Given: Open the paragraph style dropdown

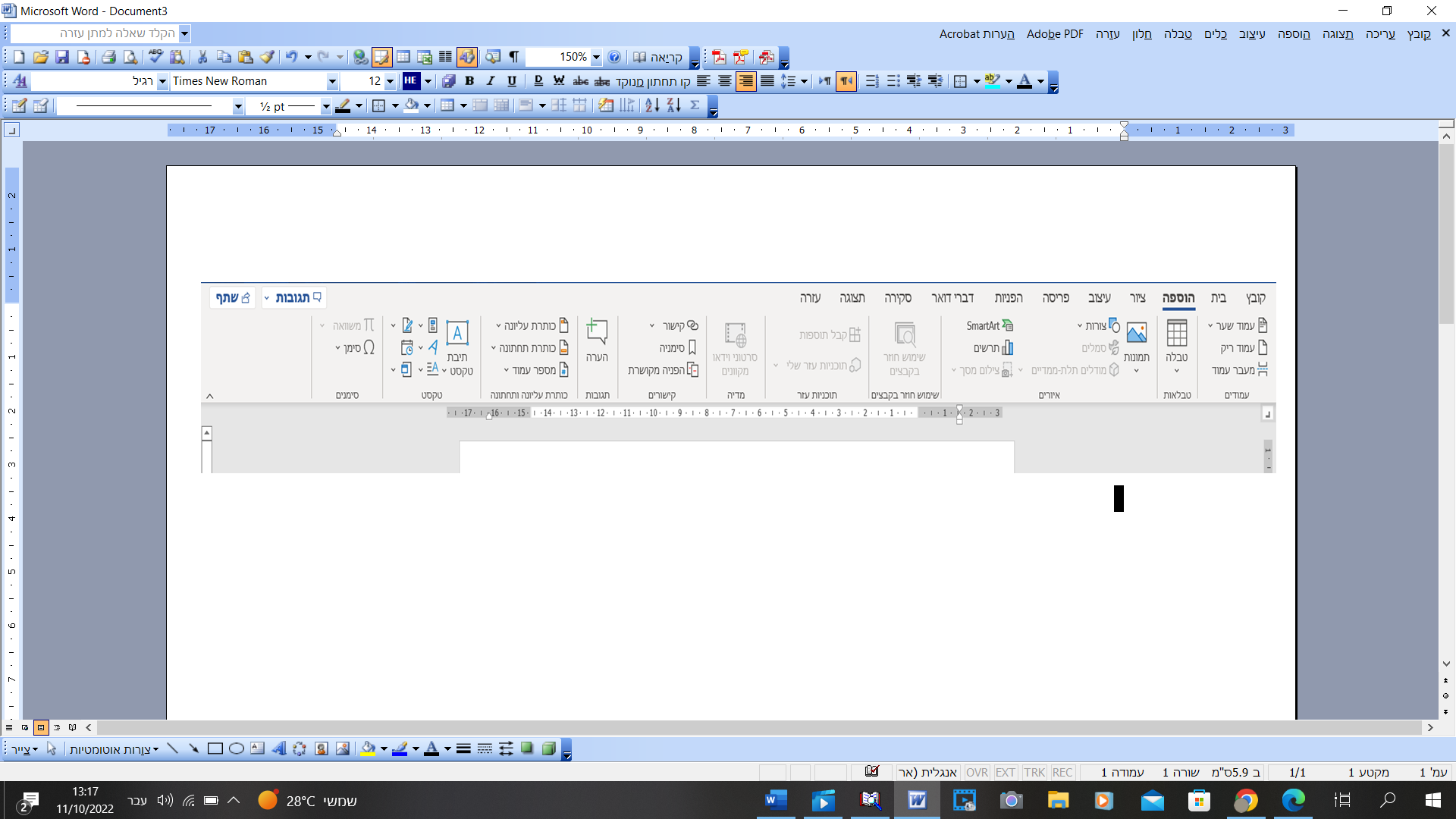Looking at the screenshot, I should click(x=162, y=81).
